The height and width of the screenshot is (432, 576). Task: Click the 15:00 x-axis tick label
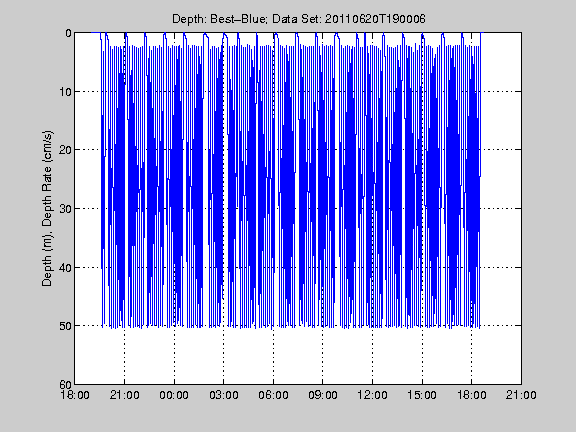[x=422, y=395]
